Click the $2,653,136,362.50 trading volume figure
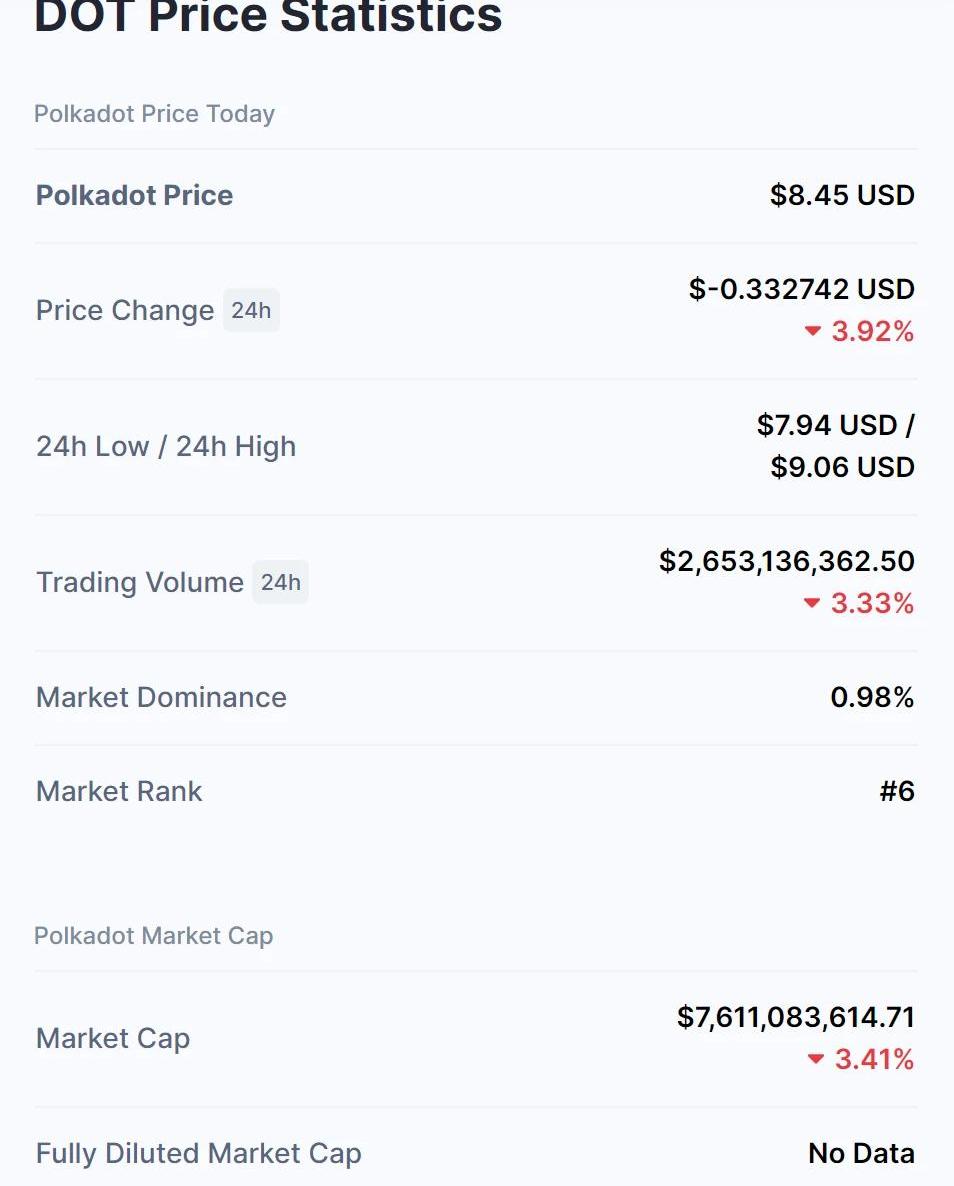The height and width of the screenshot is (1186, 954). tap(786, 561)
